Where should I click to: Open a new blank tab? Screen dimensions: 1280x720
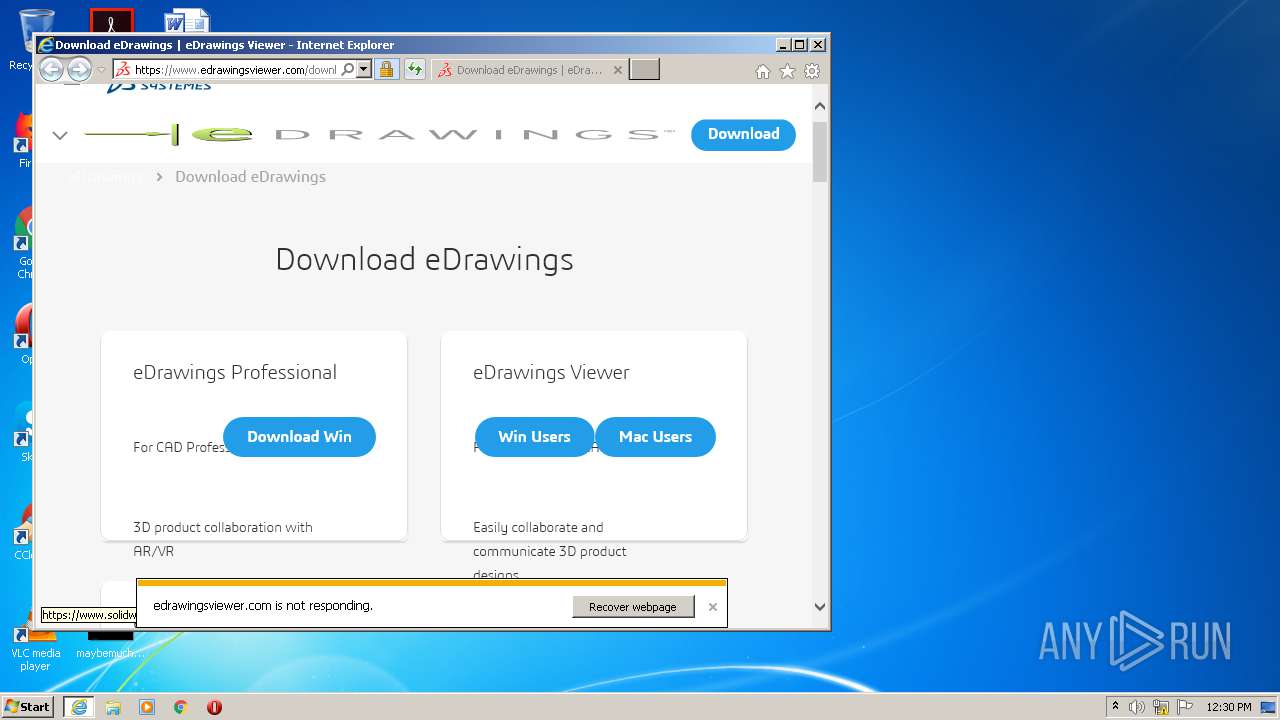644,70
